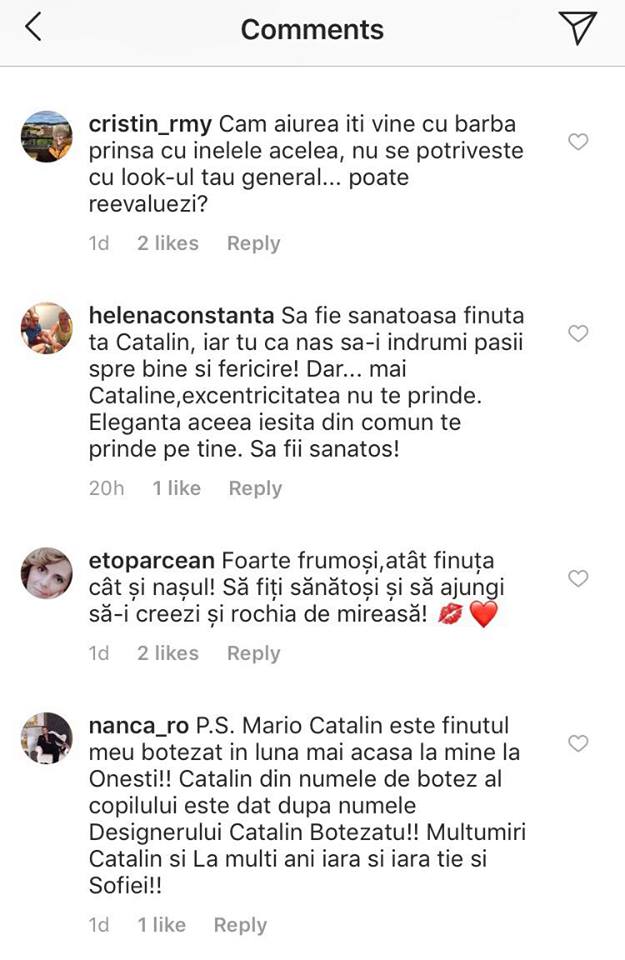Like cristin_rmy's comment with the heart
The image size is (625, 960).
point(578,142)
